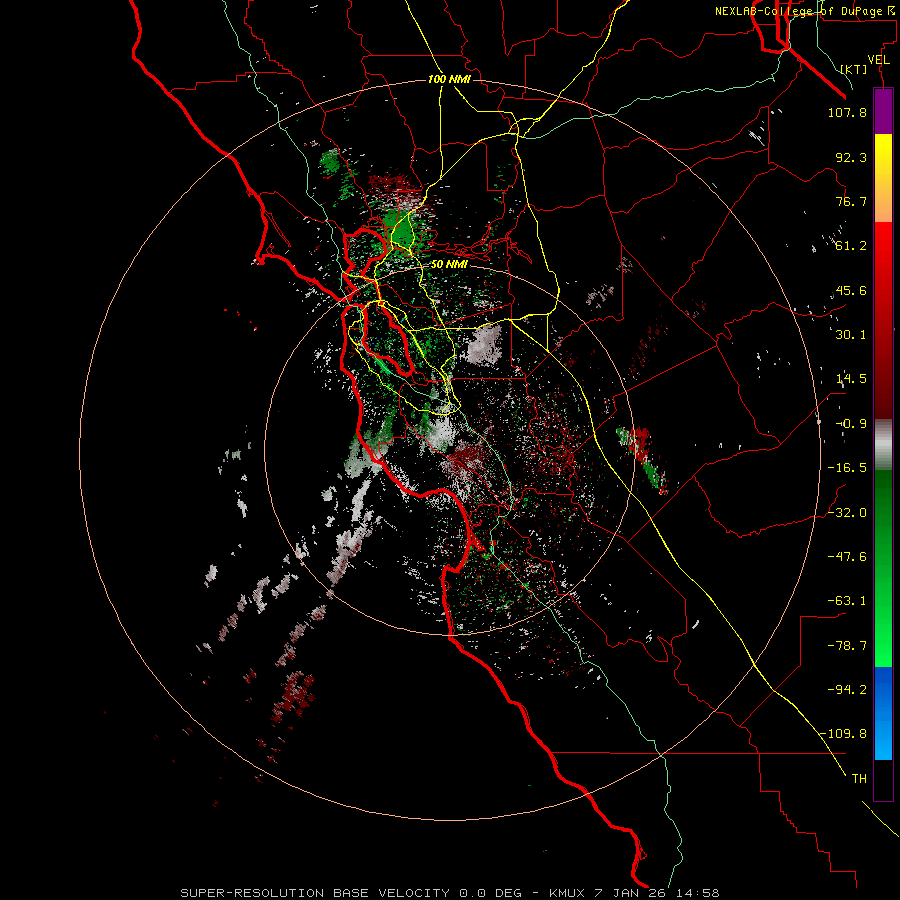This screenshot has height=900, width=900.
Task: Click the green segment of the velocity scale
Action: tap(883, 568)
